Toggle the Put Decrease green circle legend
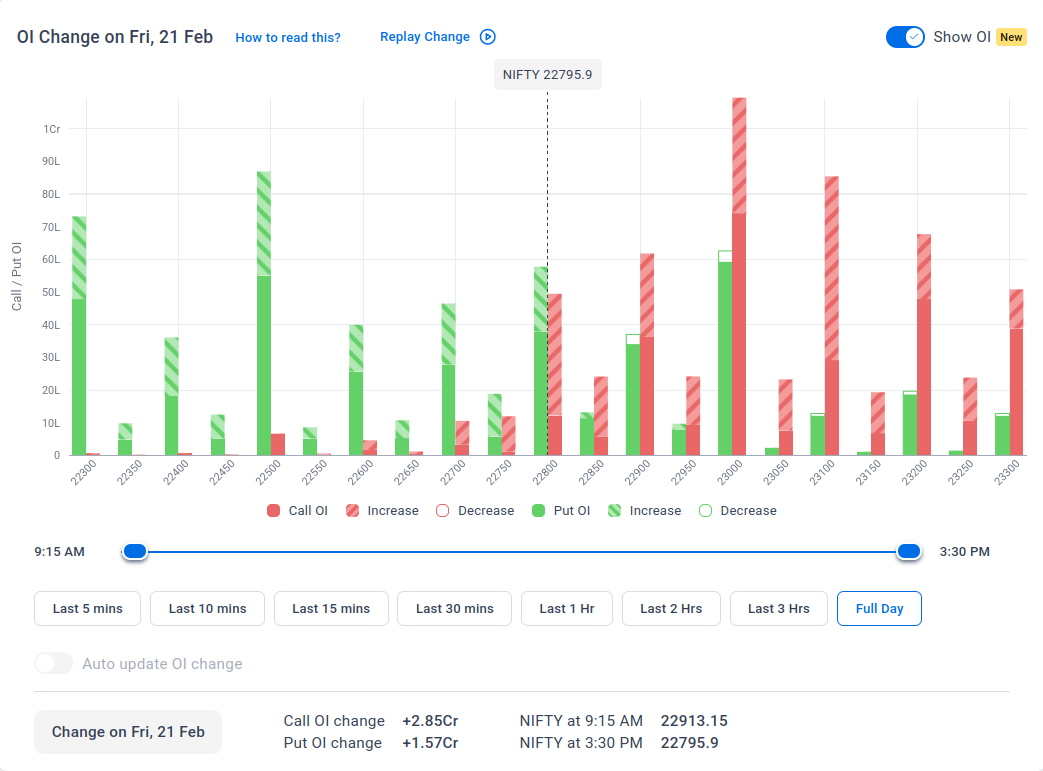This screenshot has height=771, width=1043. [706, 510]
